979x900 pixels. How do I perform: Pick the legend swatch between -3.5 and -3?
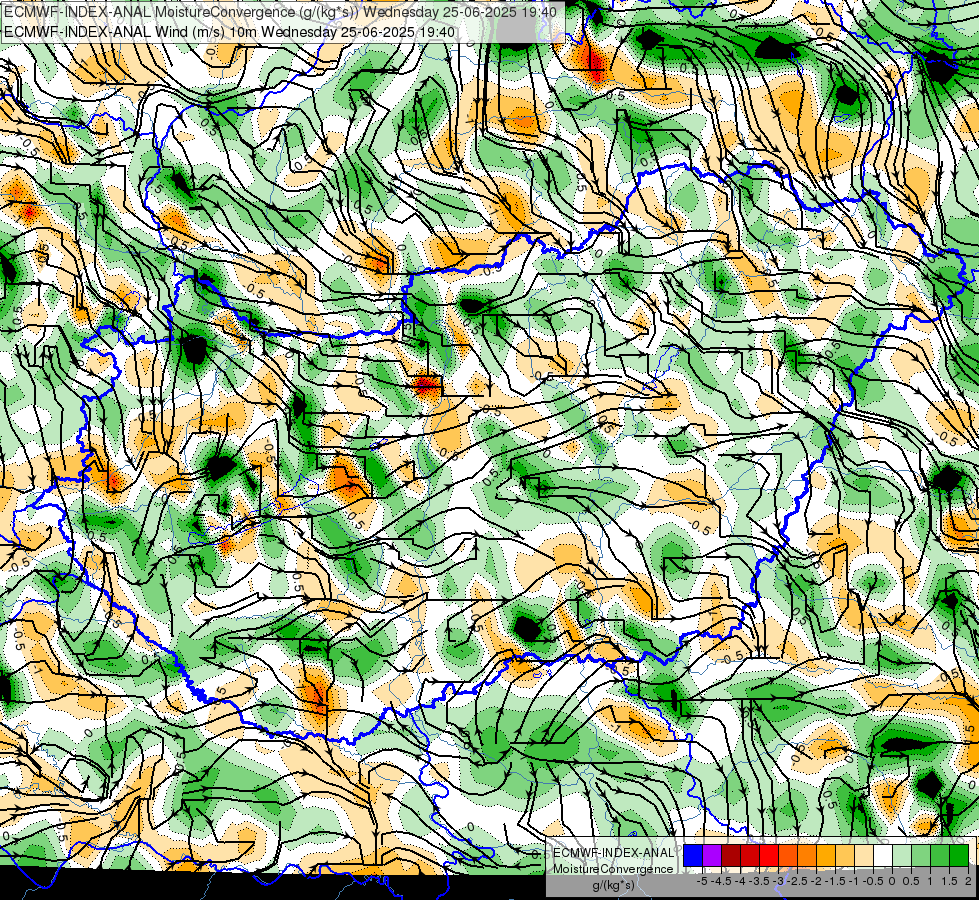pyautogui.click(x=769, y=856)
